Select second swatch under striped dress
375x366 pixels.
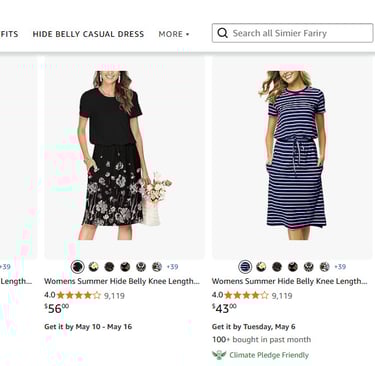(x=261, y=266)
